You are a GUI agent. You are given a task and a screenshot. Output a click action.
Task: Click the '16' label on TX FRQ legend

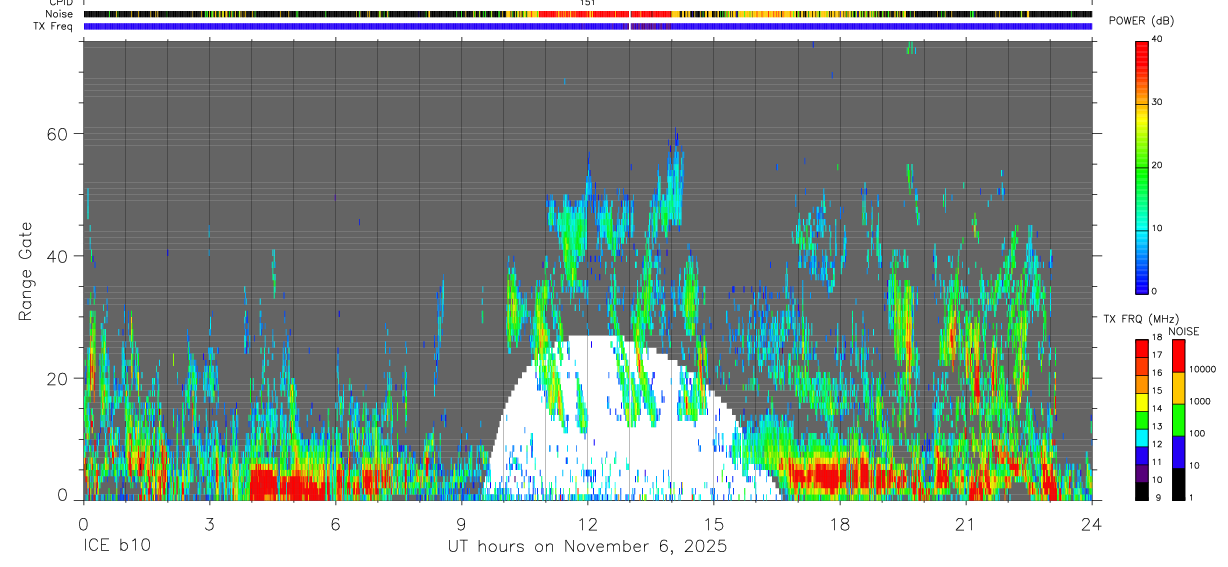pyautogui.click(x=1157, y=373)
